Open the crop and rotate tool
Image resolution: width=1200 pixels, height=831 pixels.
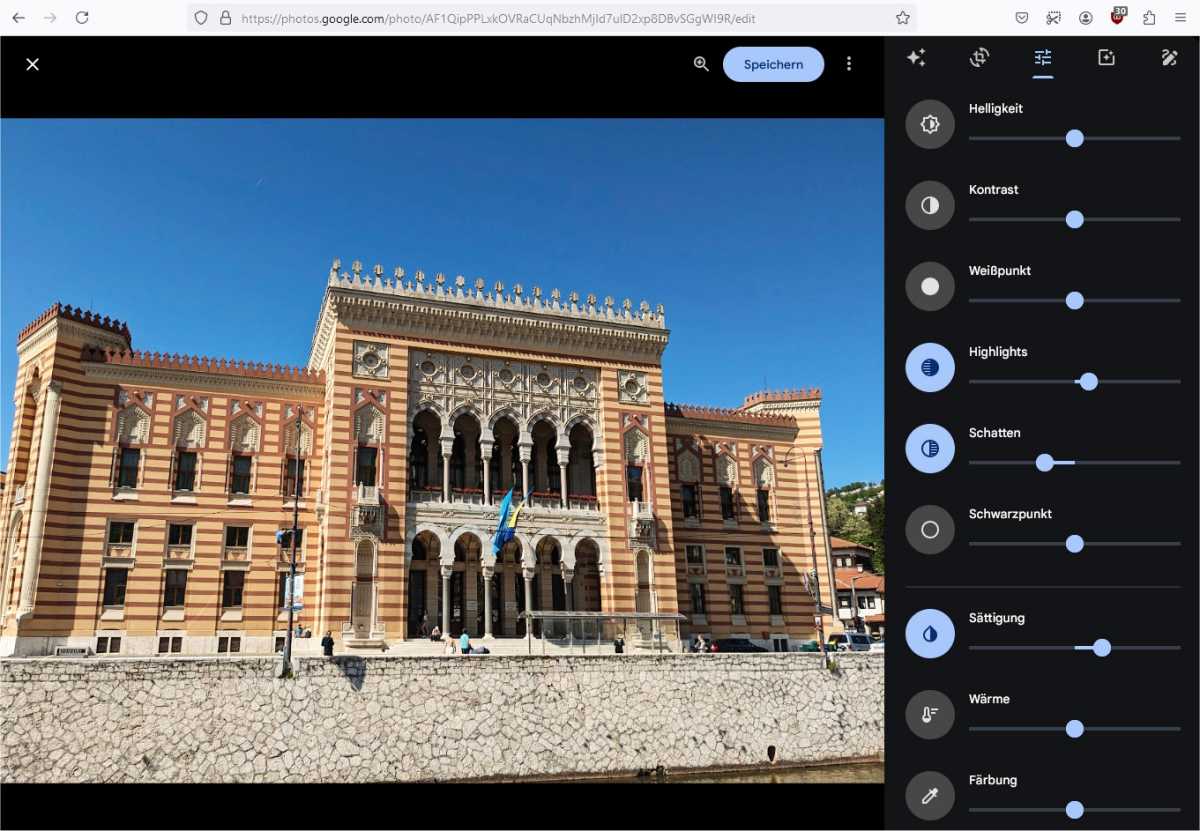click(x=980, y=58)
